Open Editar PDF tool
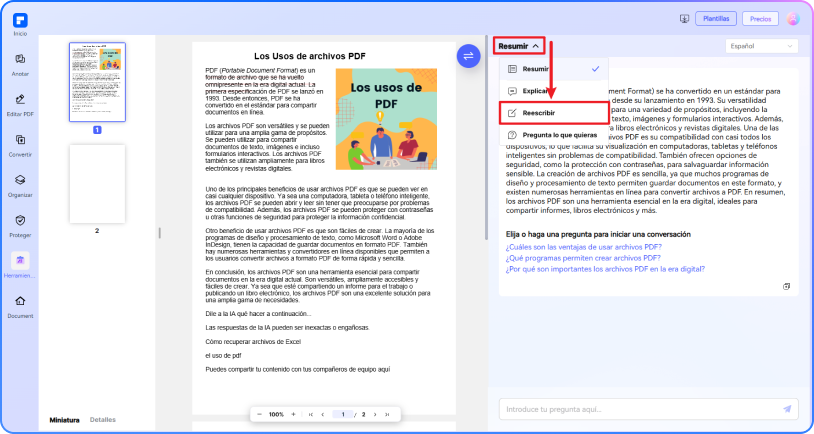Viewport: 814px width, 434px height. pos(20,105)
